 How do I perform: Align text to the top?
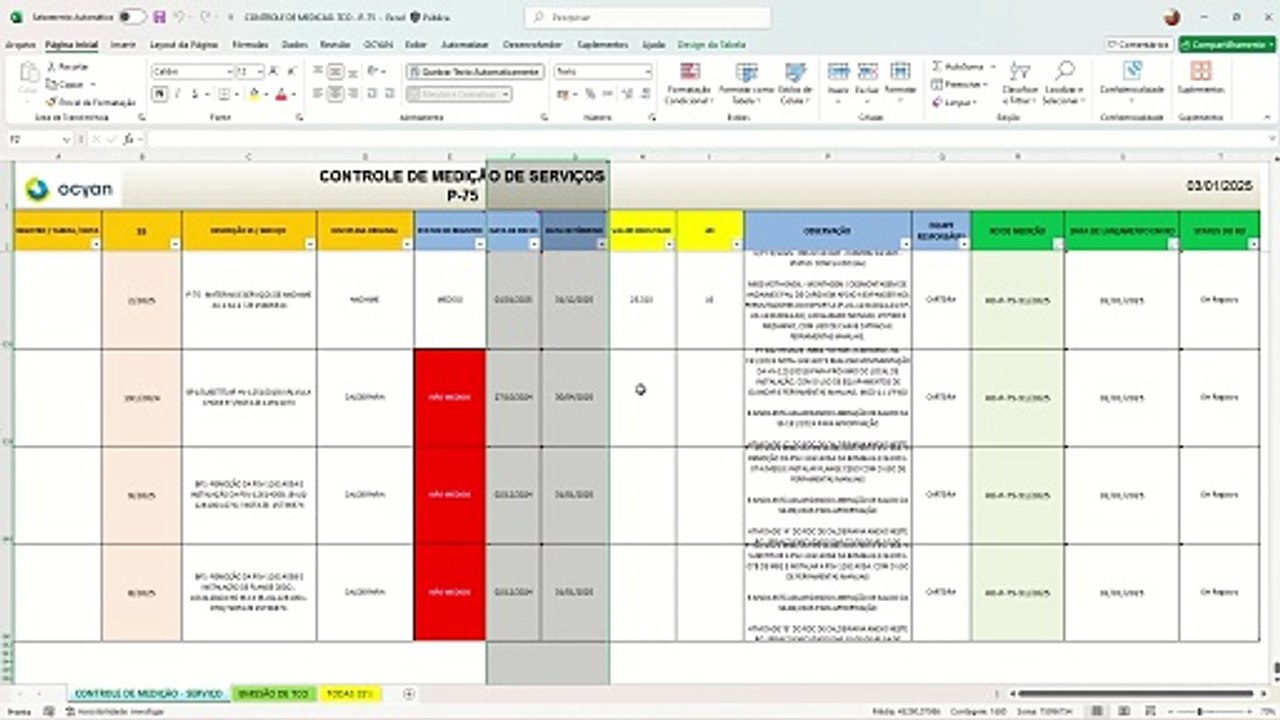pos(318,72)
